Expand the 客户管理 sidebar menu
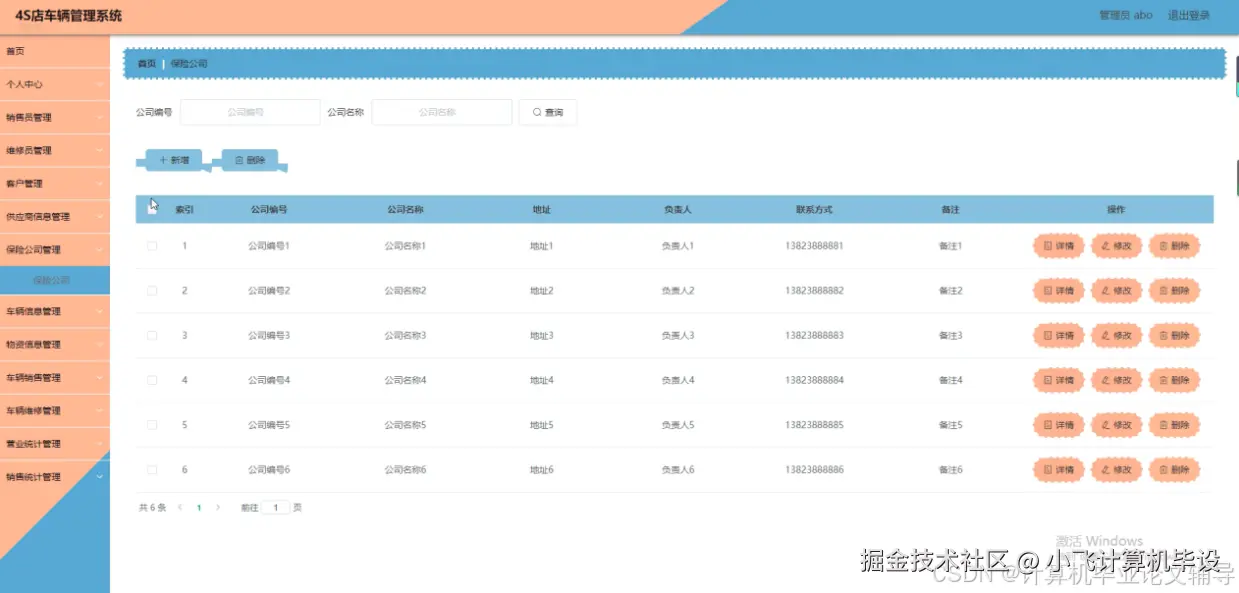 coord(55,183)
